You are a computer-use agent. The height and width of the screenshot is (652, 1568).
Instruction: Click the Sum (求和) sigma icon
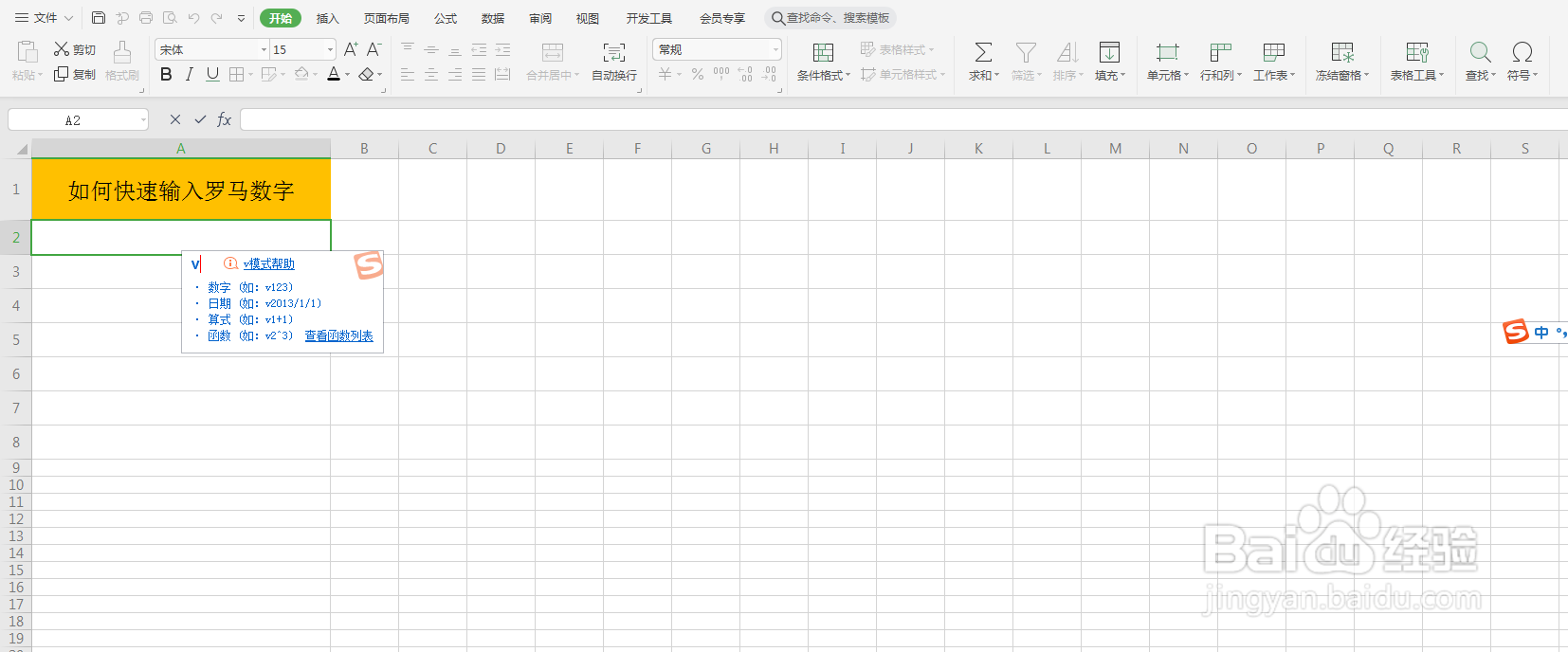pos(983,52)
